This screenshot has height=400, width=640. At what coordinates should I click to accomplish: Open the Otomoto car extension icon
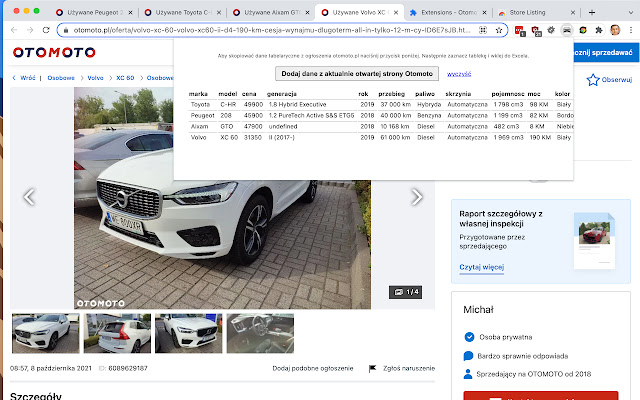click(567, 30)
